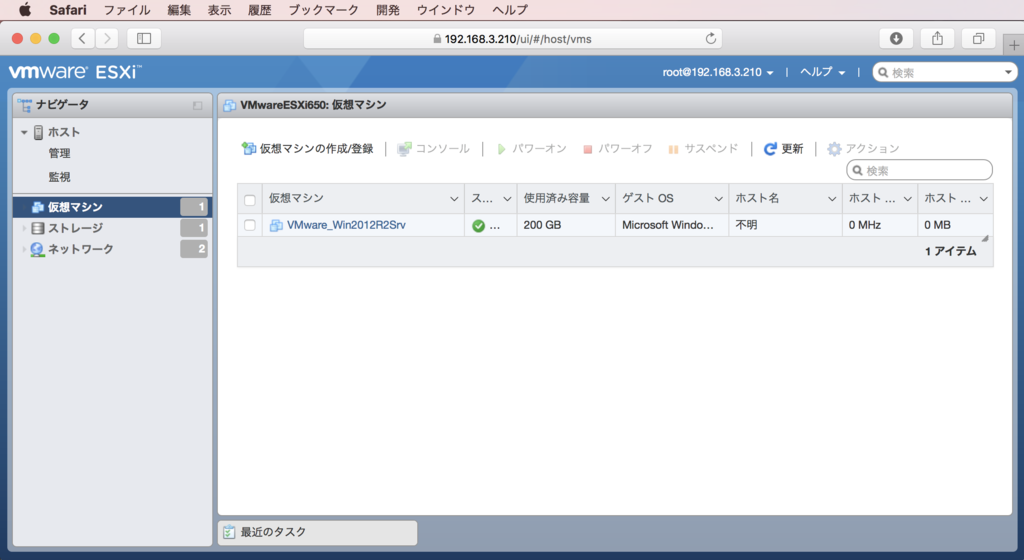Open the Safari share button
Viewport: 1024px width, 560px height.
[937, 39]
